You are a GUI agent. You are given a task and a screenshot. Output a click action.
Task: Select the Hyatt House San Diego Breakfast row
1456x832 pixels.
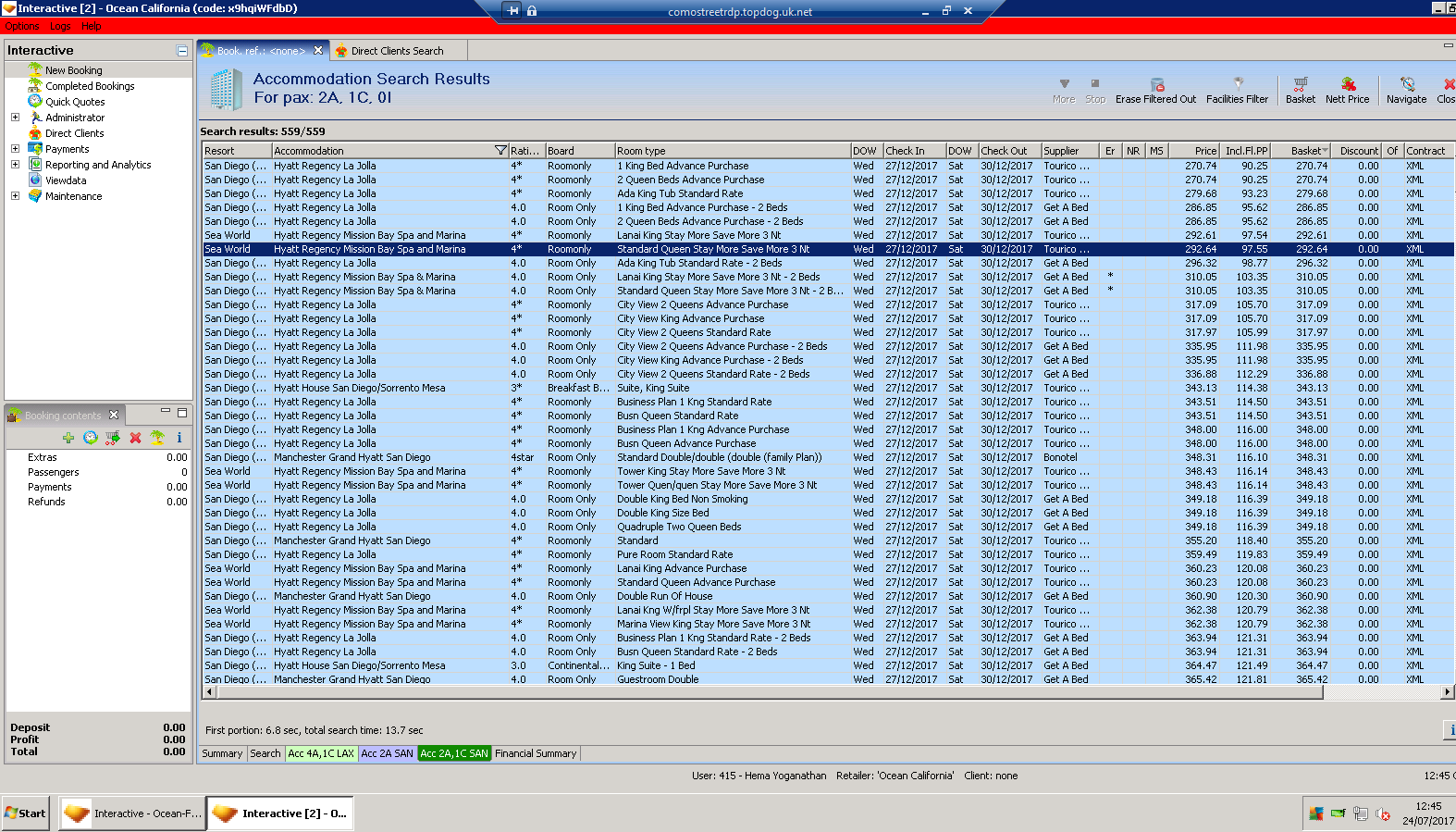point(828,388)
